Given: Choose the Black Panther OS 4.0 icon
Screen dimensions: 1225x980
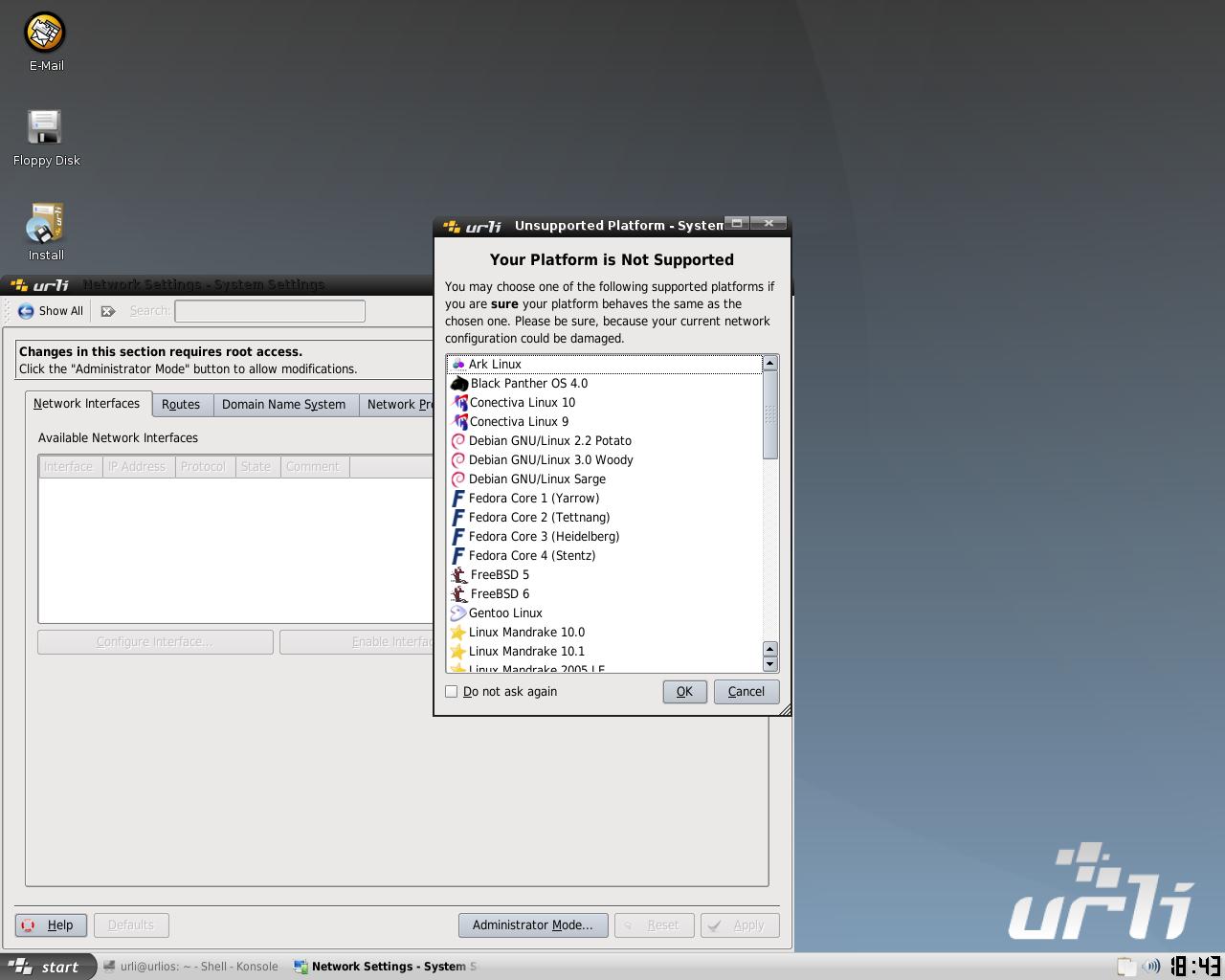Looking at the screenshot, I should (x=459, y=383).
